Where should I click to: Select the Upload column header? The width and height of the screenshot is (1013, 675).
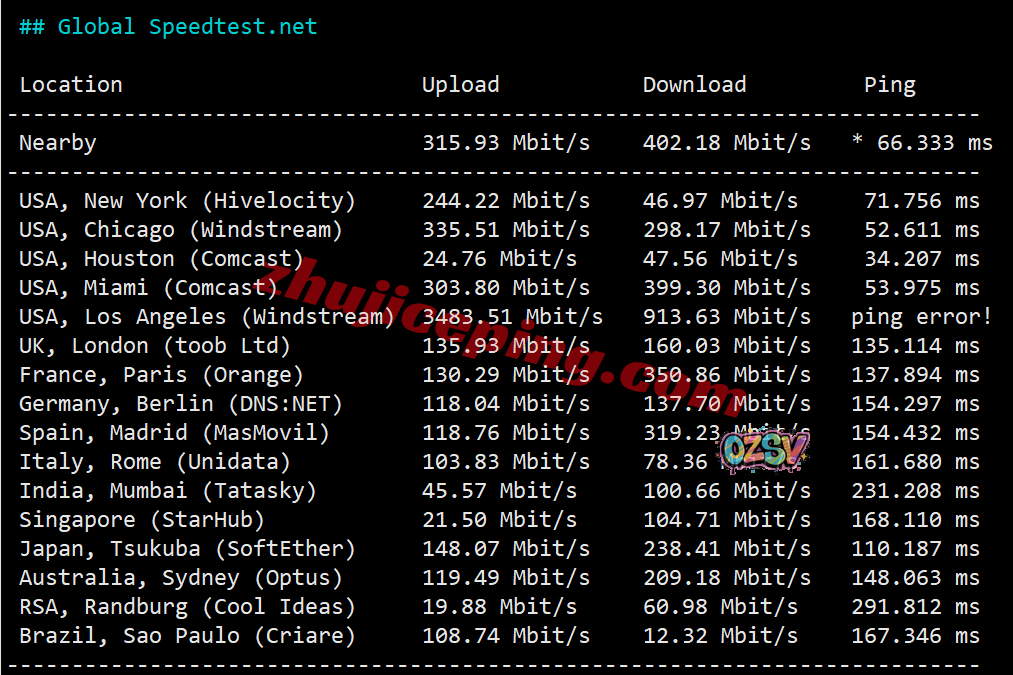pos(461,85)
